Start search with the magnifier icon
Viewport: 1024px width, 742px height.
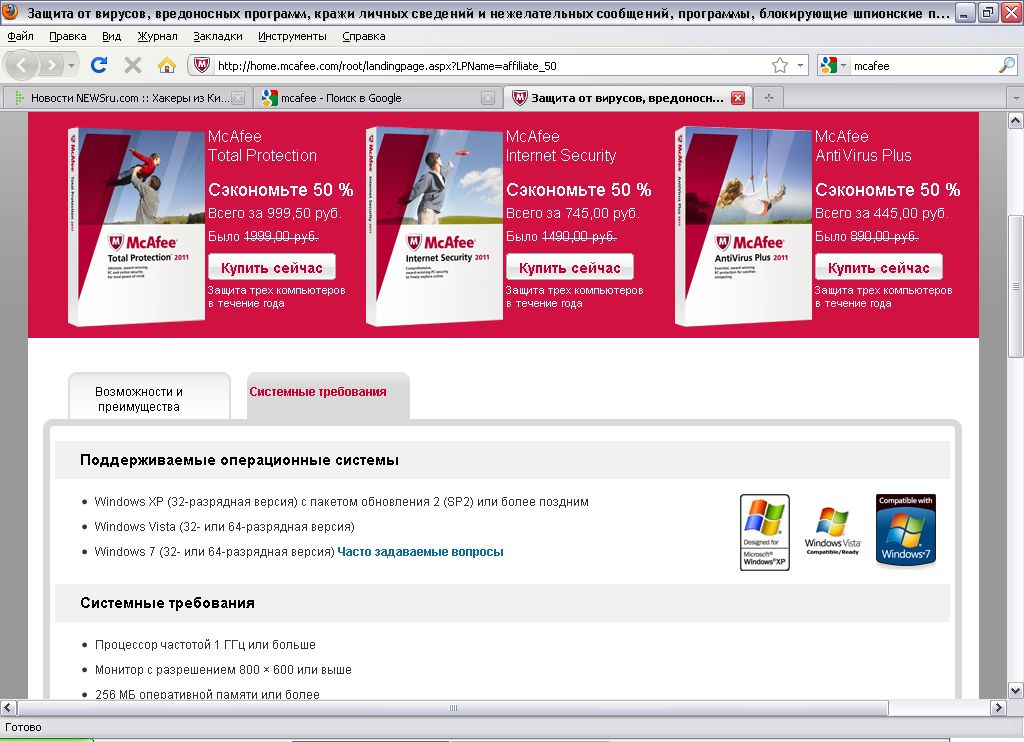click(x=1007, y=65)
